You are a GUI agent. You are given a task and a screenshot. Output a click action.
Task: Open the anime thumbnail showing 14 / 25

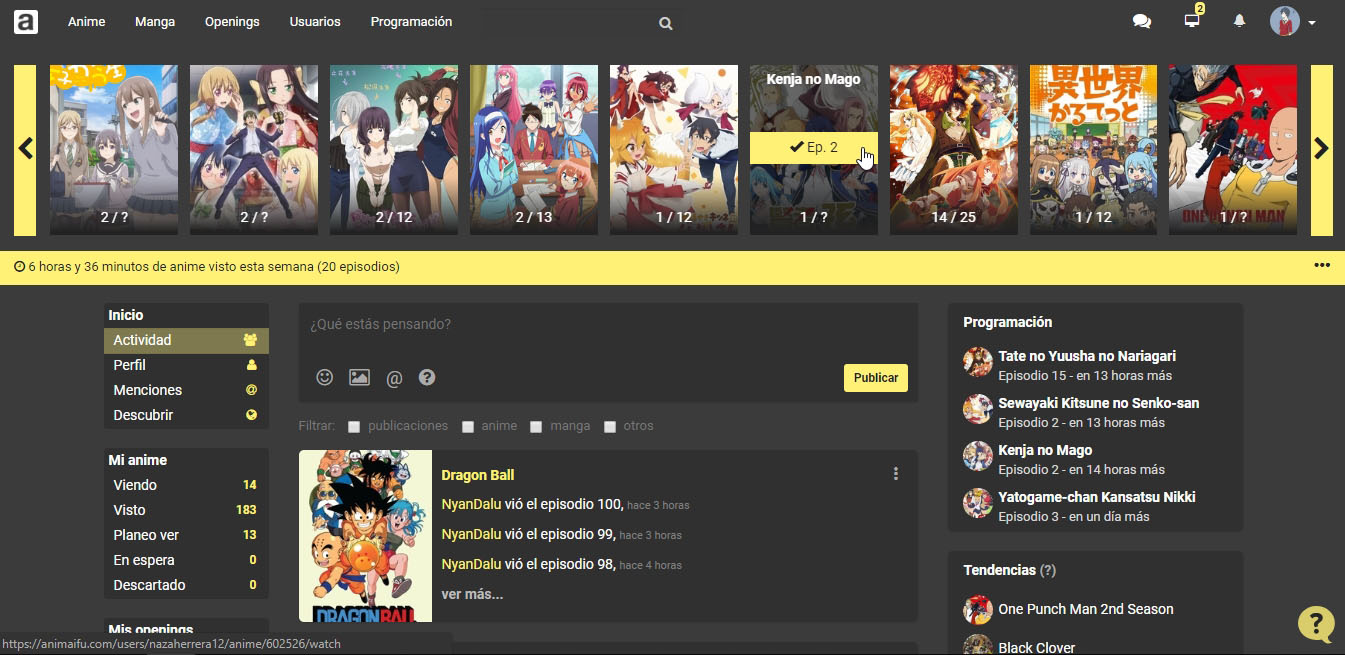[953, 150]
